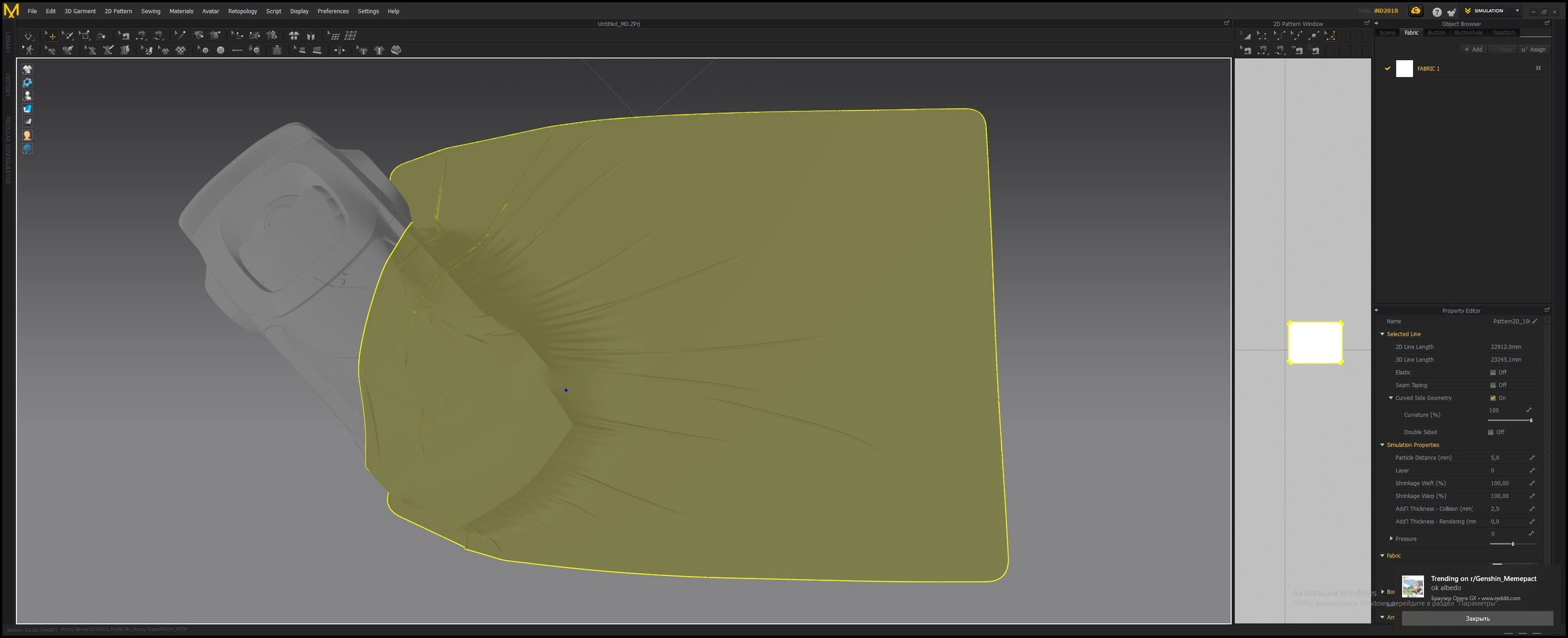Image resolution: width=1568 pixels, height=638 pixels.
Task: Click the Curvature (%) slider track
Action: click(1509, 420)
